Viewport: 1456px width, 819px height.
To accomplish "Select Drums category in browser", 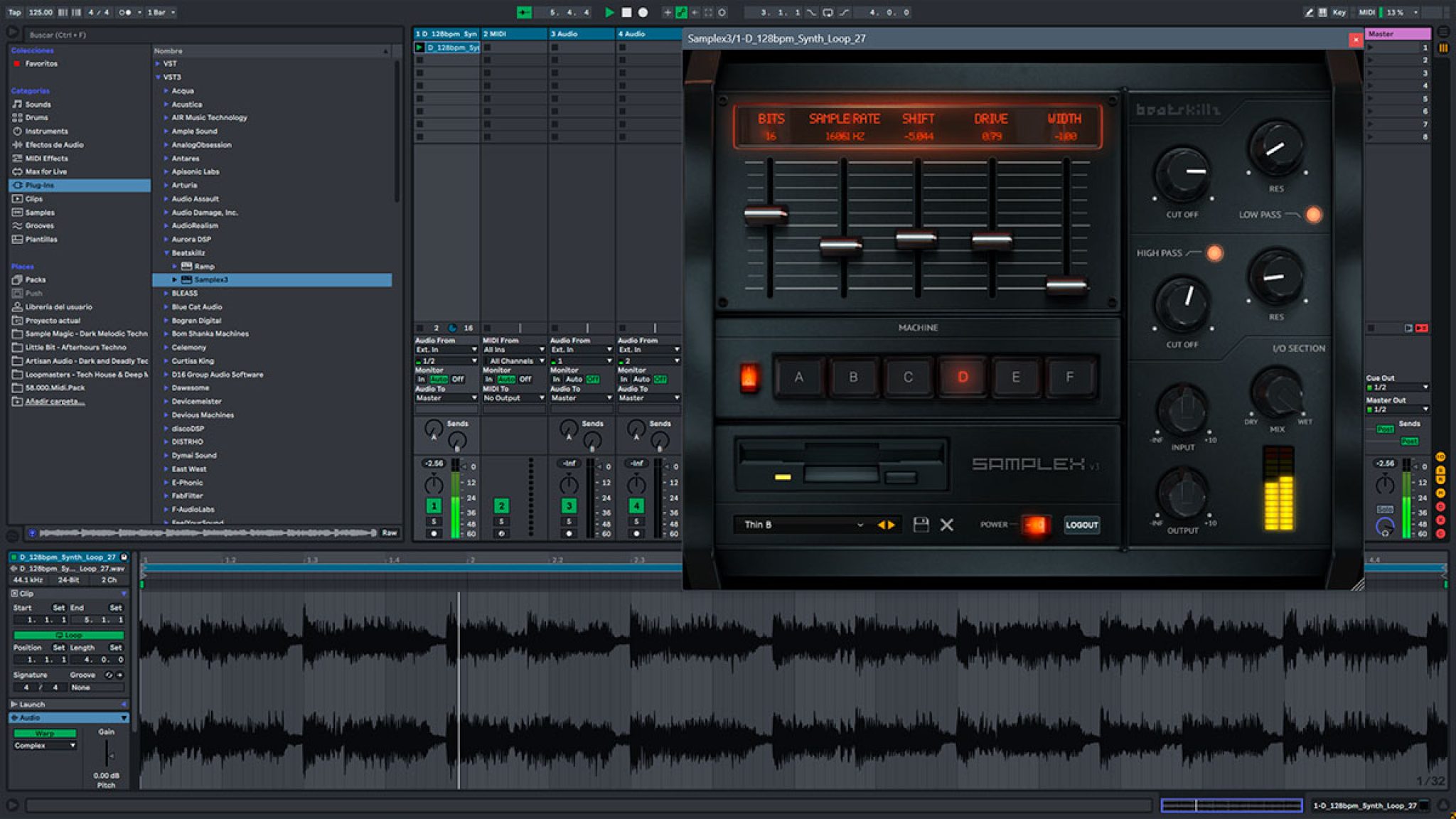I will tap(36, 117).
